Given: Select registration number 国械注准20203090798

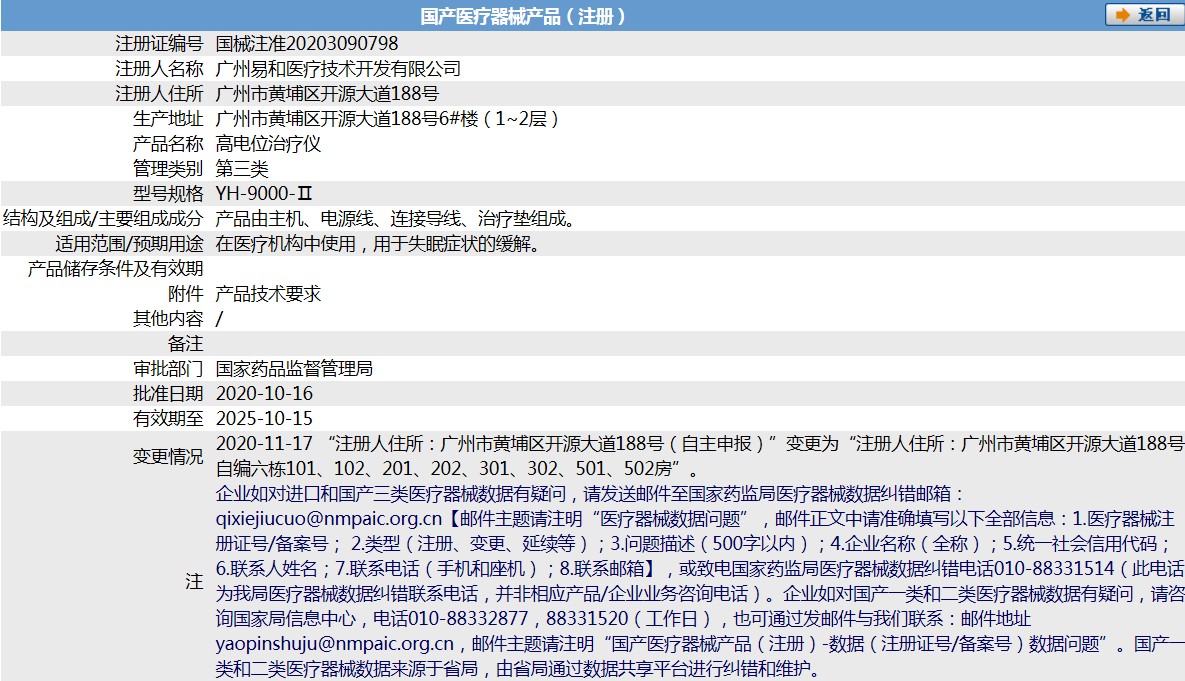Looking at the screenshot, I should tap(307, 44).
